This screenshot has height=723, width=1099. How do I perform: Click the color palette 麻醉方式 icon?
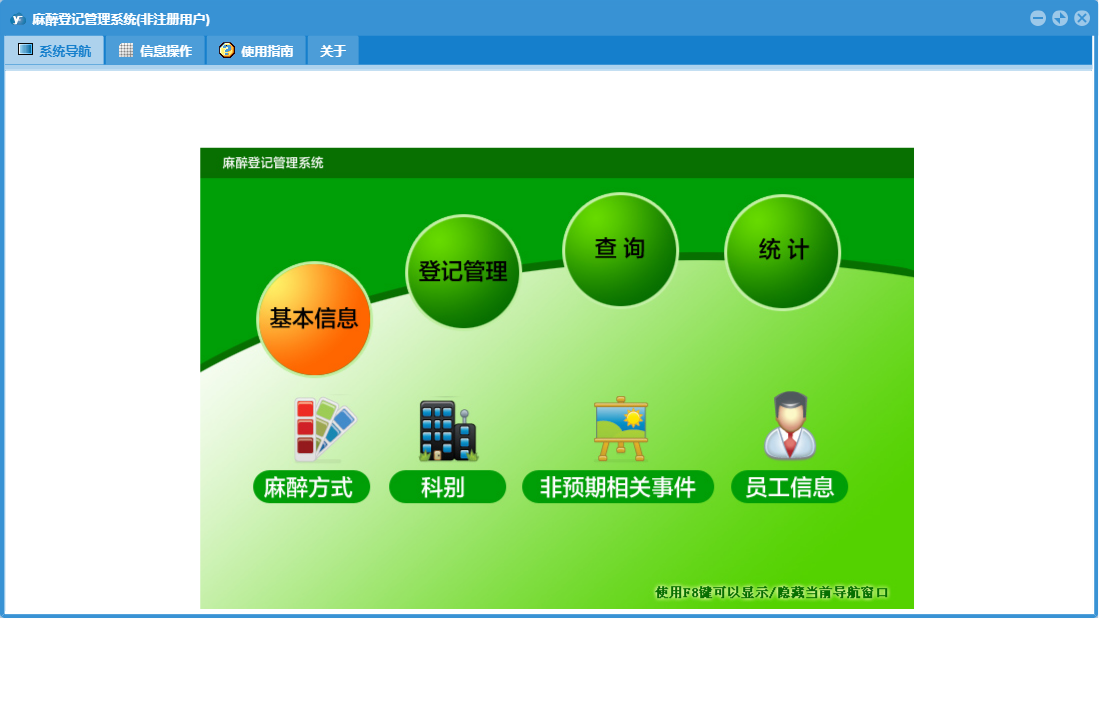pyautogui.click(x=324, y=429)
